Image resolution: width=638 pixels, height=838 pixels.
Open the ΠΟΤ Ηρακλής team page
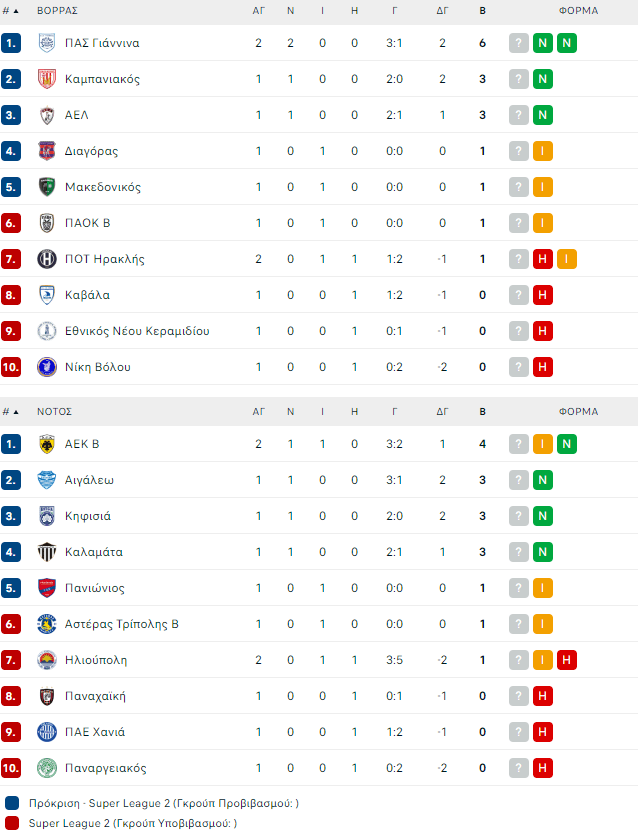point(104,259)
